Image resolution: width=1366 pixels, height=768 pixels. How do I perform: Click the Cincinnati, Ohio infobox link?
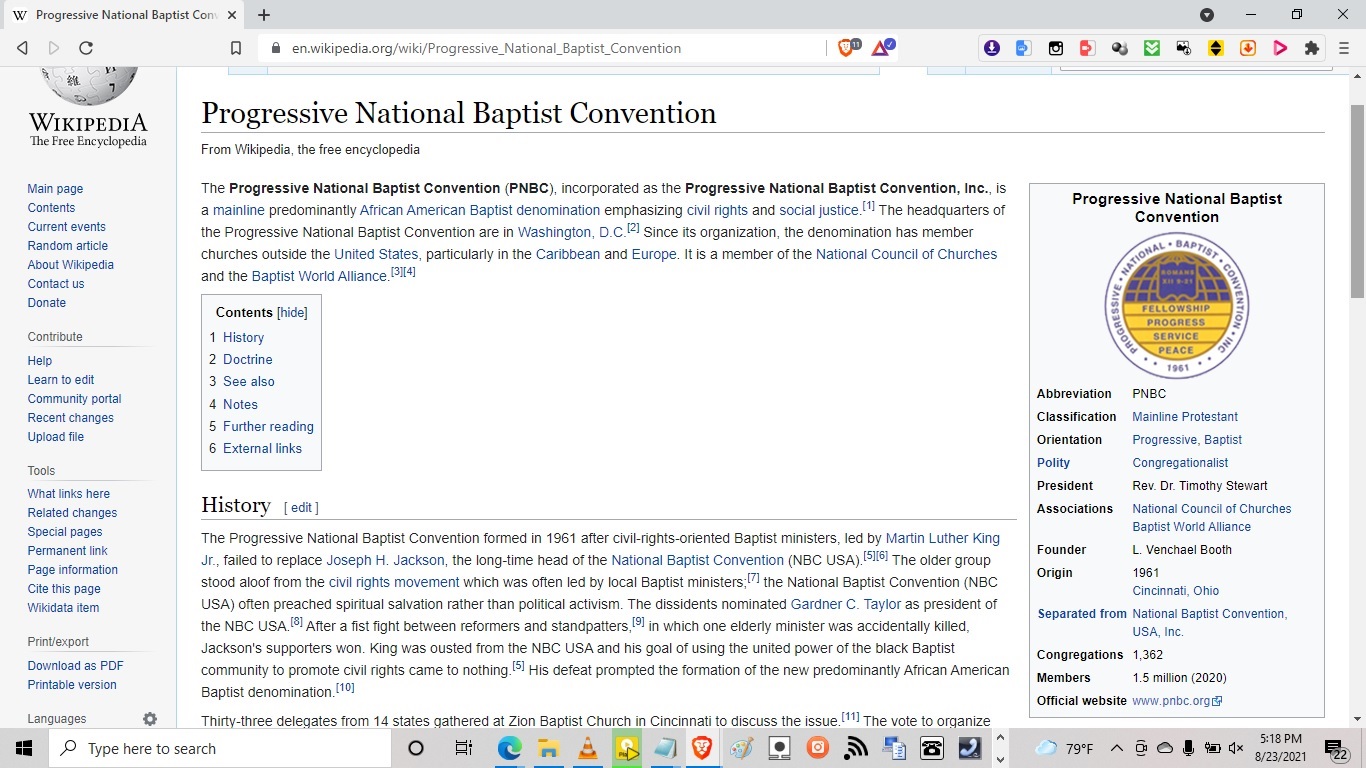(1175, 591)
